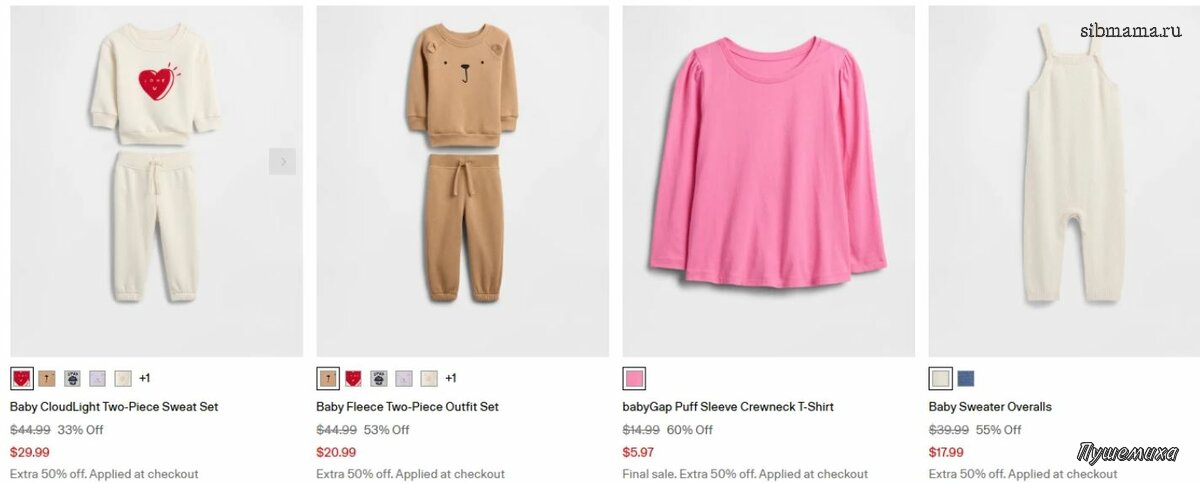This screenshot has height=483, width=1200.
Task: Open Baby CloudLight Two-Piece Sweat Set link
Action: click(x=114, y=407)
